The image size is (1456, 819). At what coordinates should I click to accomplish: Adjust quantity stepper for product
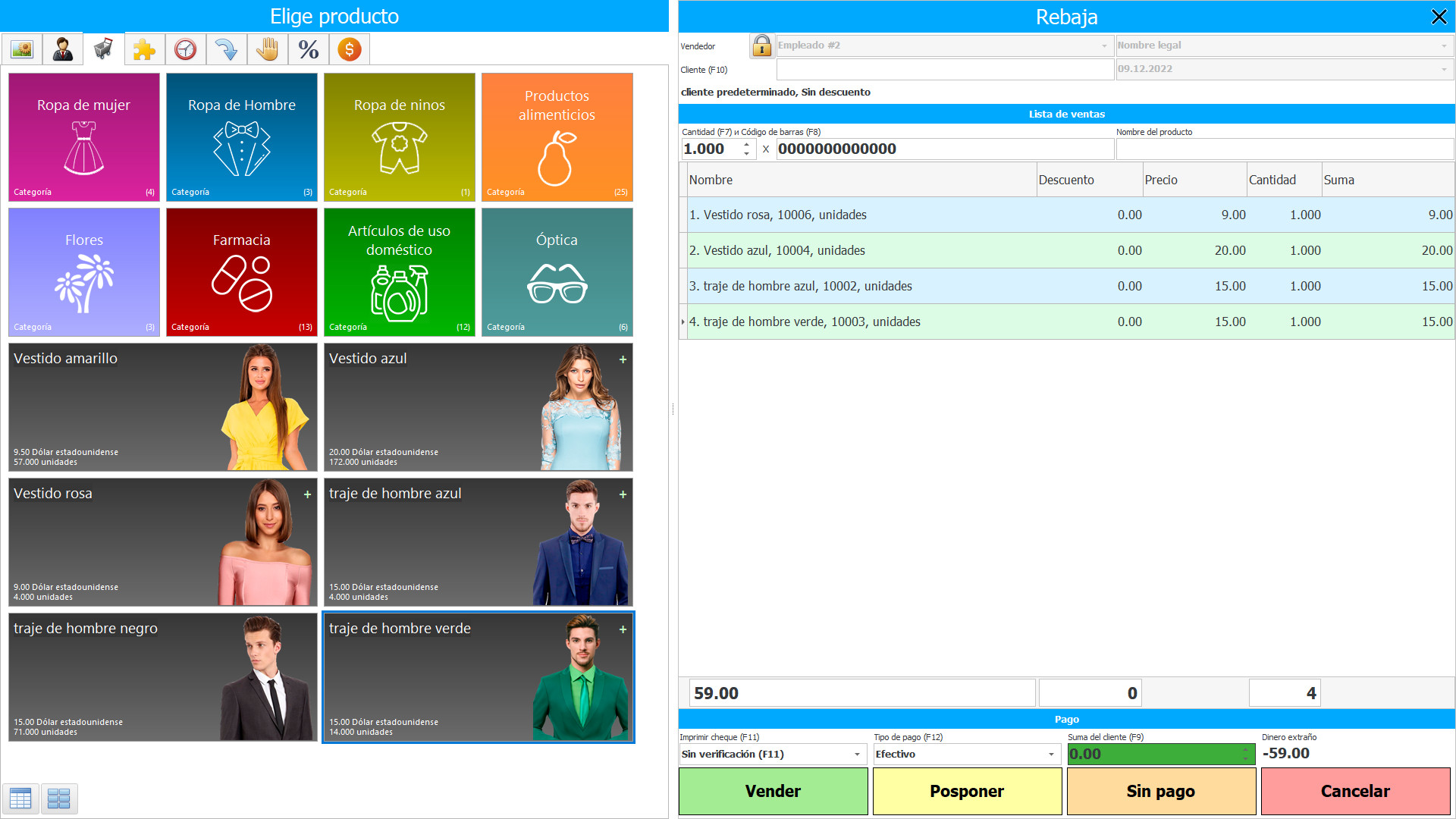coord(749,148)
